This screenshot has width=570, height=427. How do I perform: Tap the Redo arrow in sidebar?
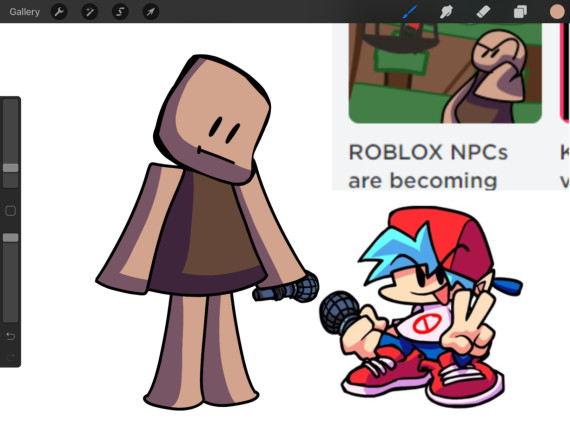pos(11,357)
